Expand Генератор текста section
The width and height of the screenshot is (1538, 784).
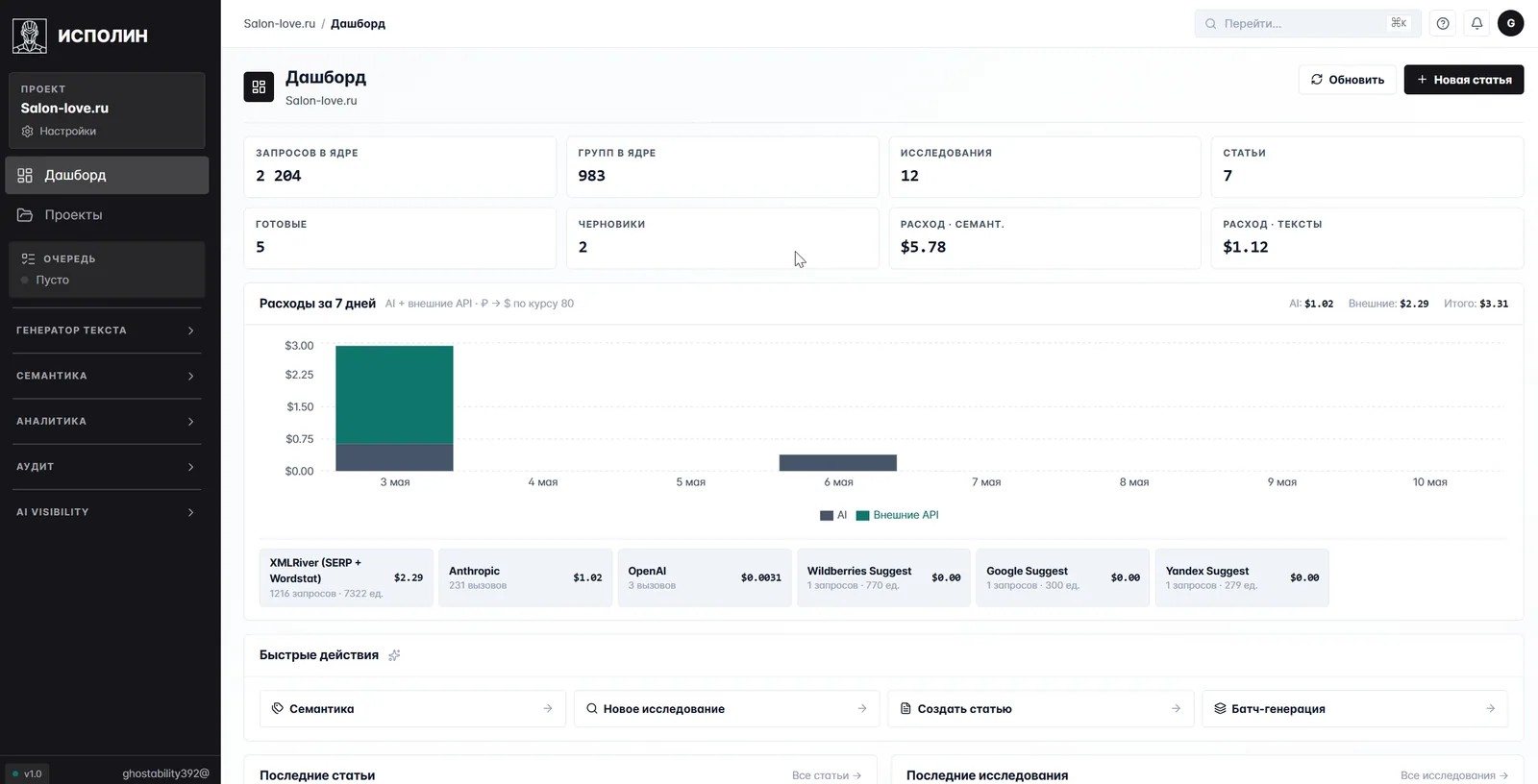(106, 331)
